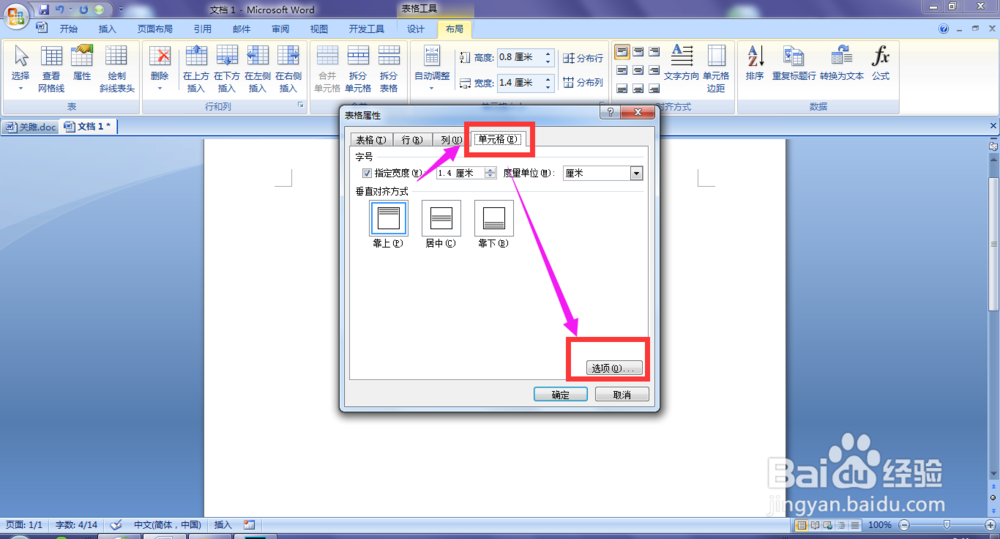Click dialog help question mark button
This screenshot has height=539, width=1000.
click(x=610, y=112)
